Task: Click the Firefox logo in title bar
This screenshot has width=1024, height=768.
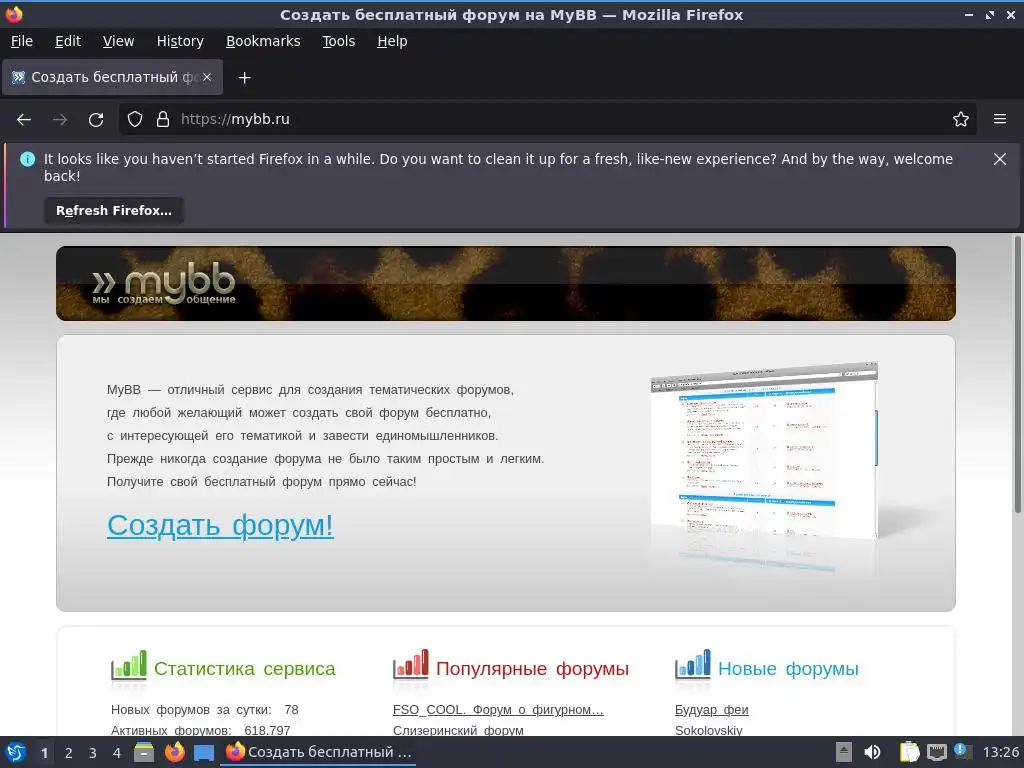Action: coord(14,14)
